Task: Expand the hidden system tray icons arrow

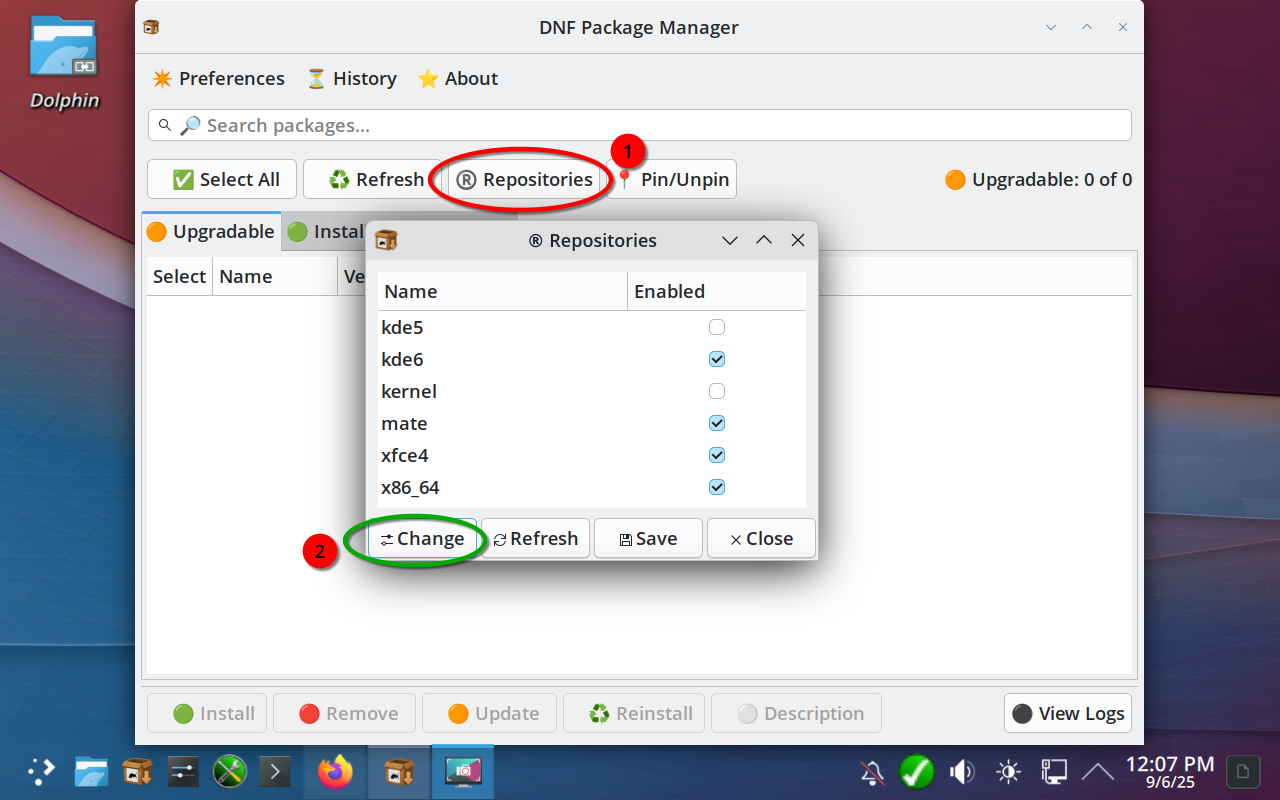Action: click(1097, 772)
